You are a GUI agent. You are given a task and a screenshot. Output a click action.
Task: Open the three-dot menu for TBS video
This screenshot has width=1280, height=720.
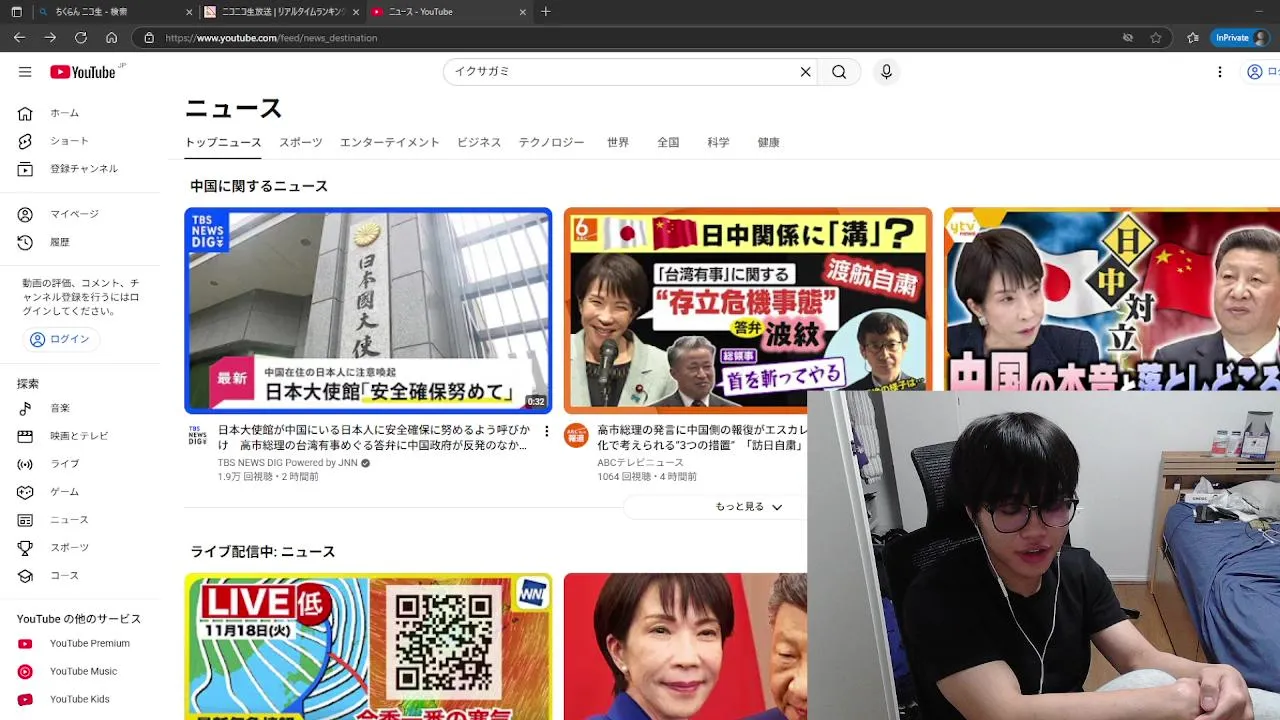tap(546, 431)
